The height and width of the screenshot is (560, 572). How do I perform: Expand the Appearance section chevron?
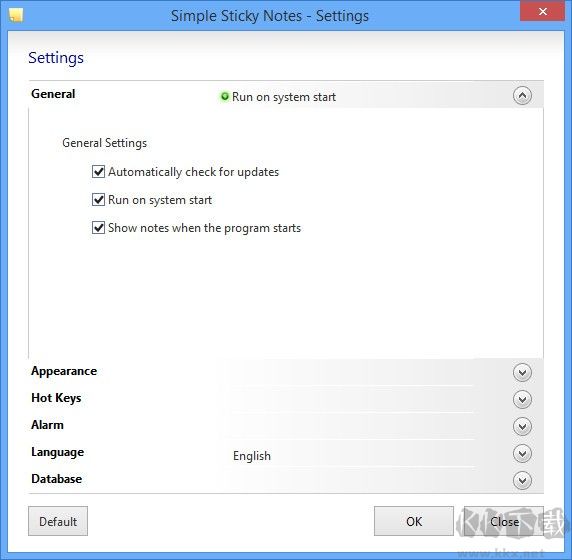coord(522,372)
